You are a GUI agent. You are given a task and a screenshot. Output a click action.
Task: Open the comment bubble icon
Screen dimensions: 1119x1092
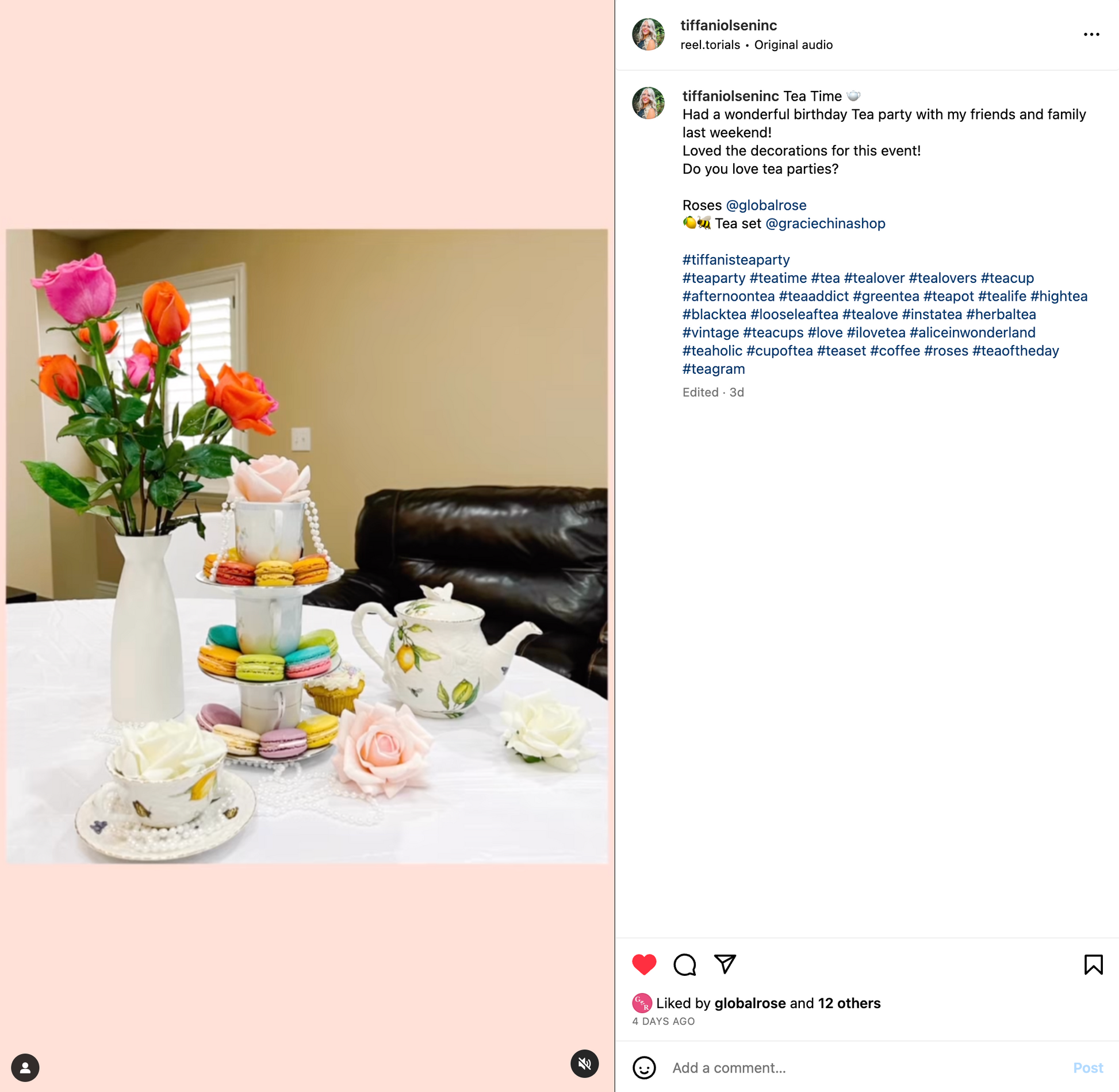pos(685,965)
